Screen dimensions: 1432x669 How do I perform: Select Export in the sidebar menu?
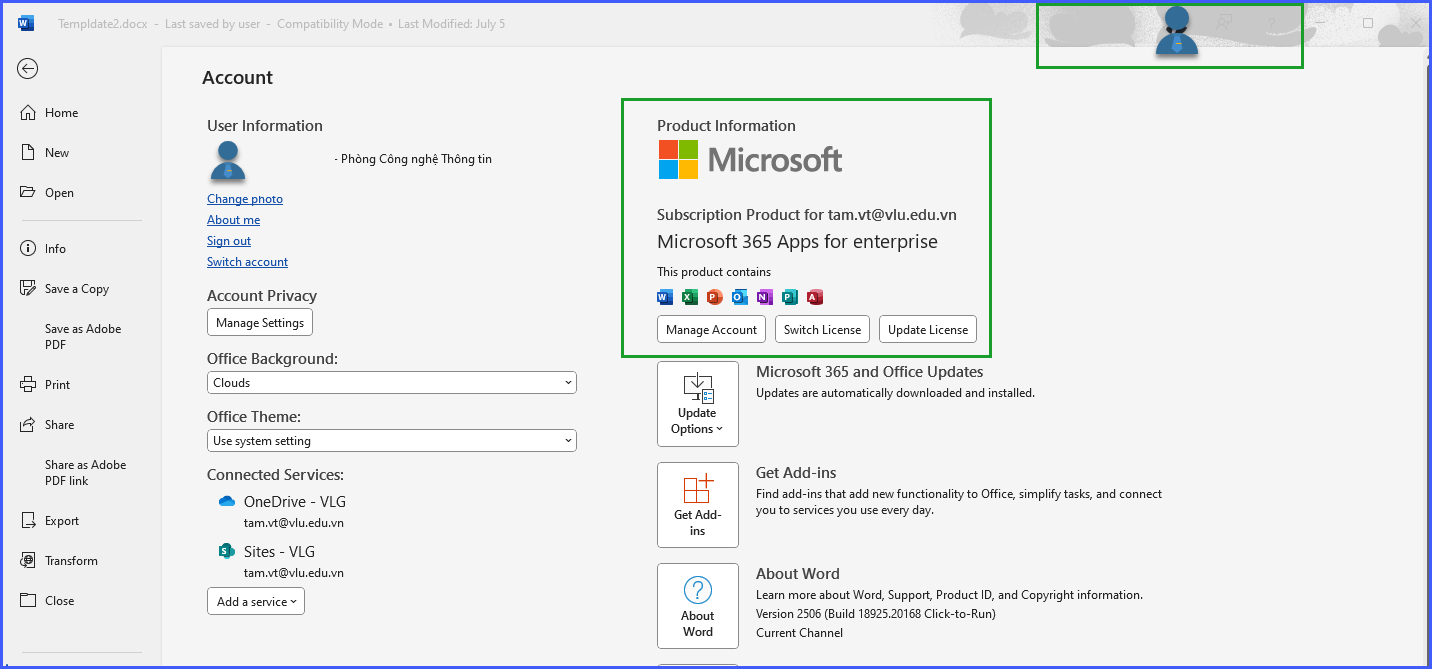tap(62, 521)
